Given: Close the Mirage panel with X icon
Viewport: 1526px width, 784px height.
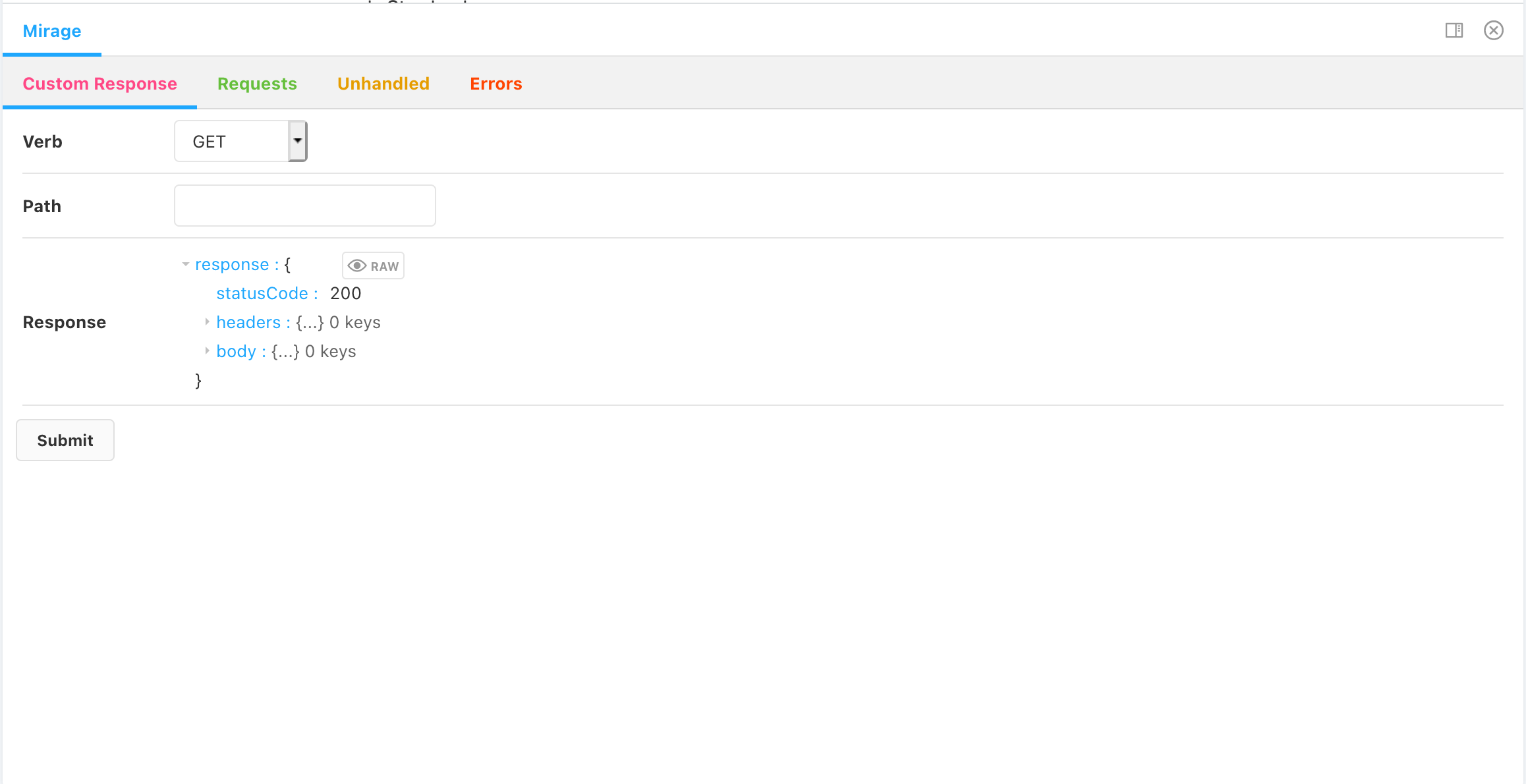Looking at the screenshot, I should click(1494, 30).
